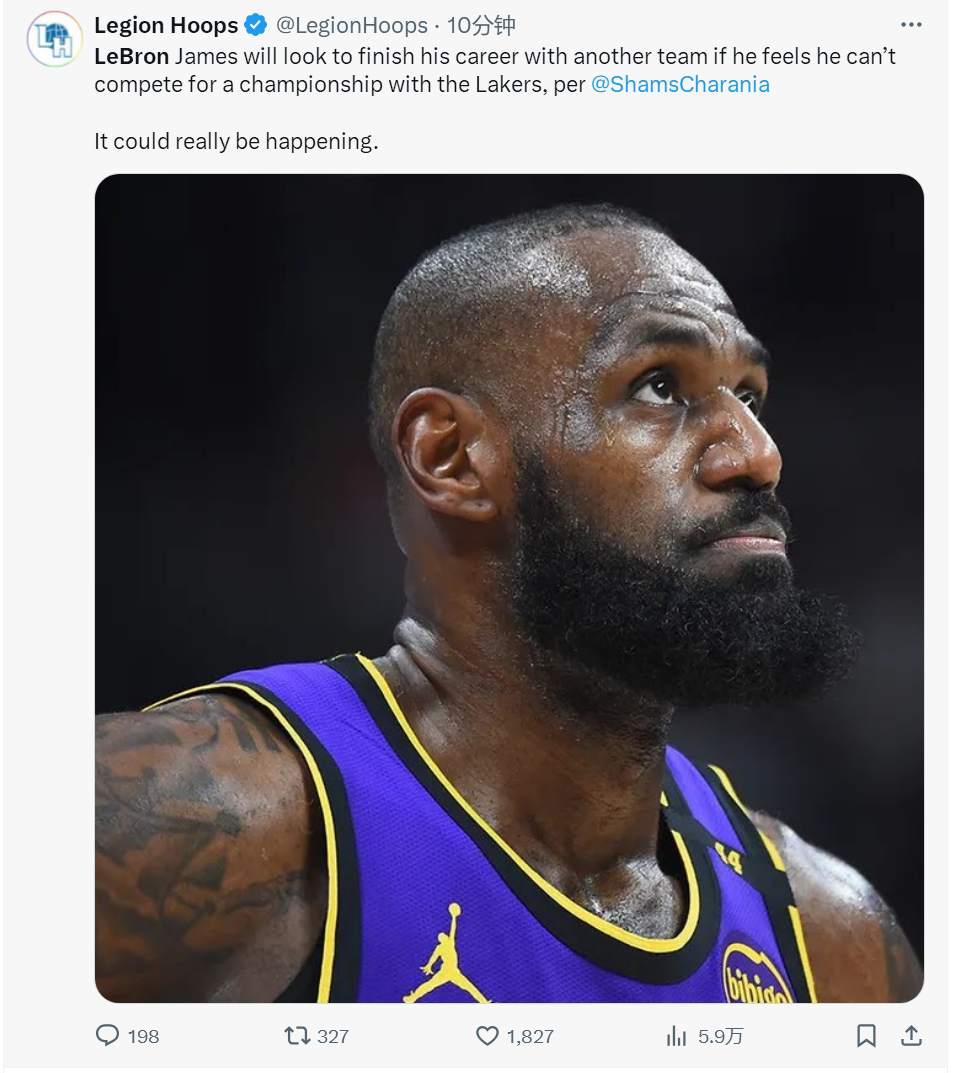956x1073 pixels.
Task: Click the tweet text 'It could really be happening.'
Action: click(236, 141)
